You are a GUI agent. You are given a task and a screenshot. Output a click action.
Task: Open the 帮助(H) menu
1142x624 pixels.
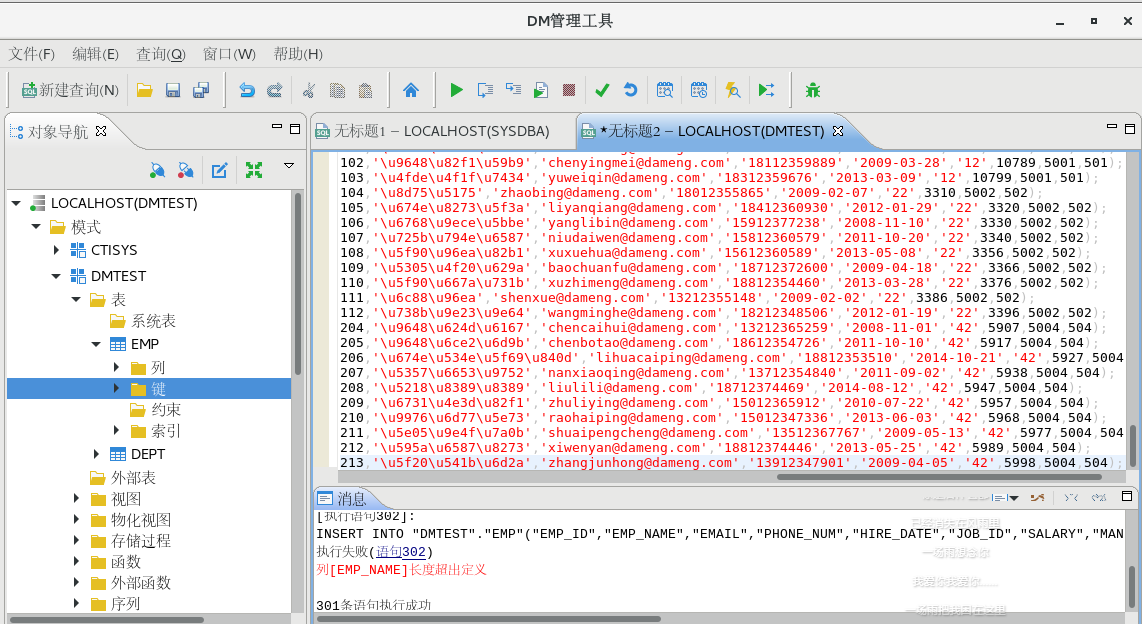(298, 54)
